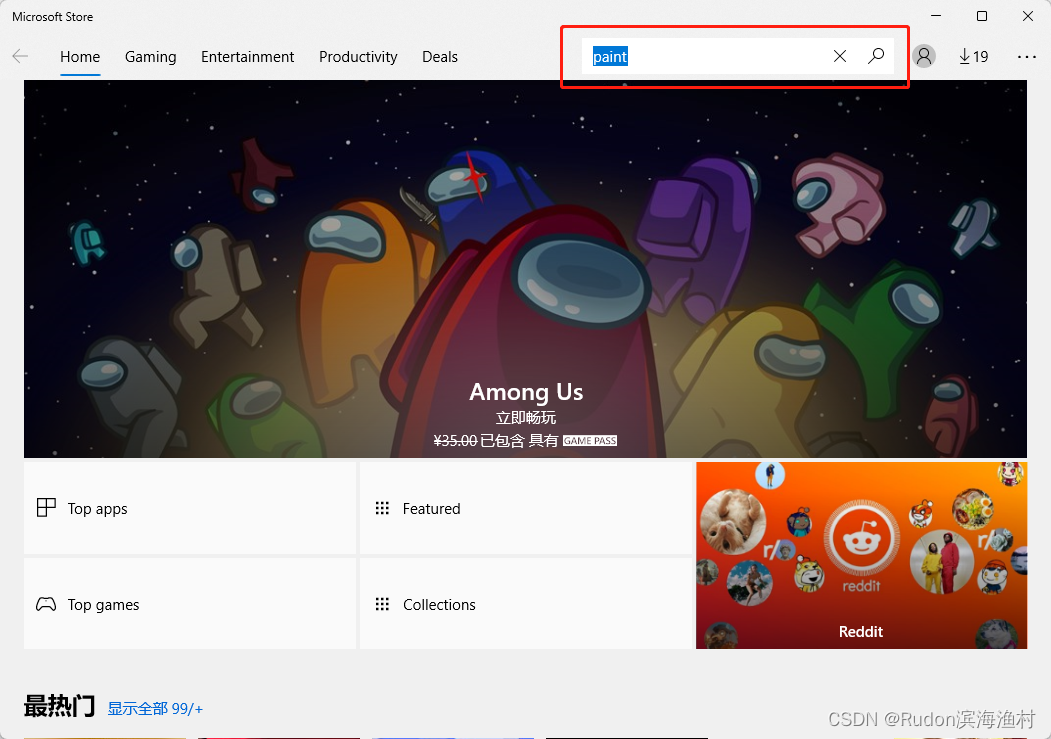Image resolution: width=1051 pixels, height=739 pixels.
Task: Clear the search box with the X icon
Action: [x=839, y=56]
